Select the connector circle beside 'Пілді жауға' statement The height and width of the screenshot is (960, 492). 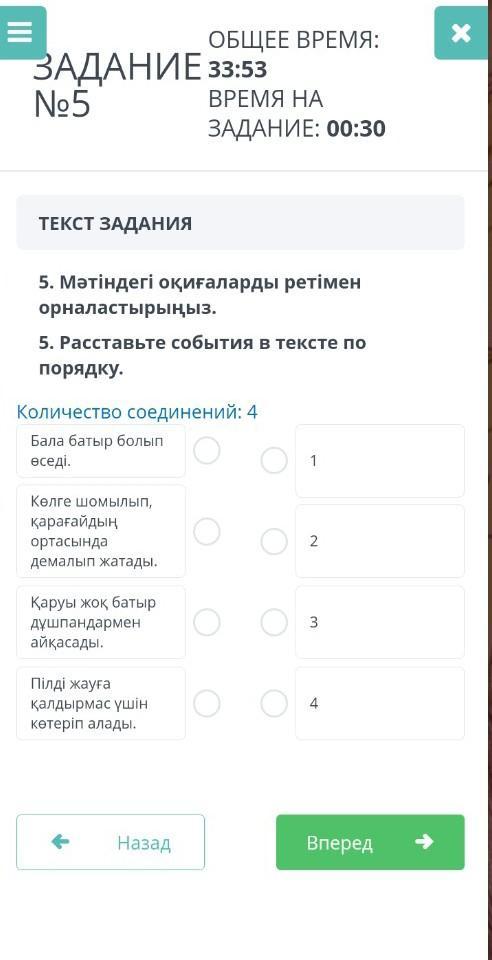pyautogui.click(x=207, y=703)
